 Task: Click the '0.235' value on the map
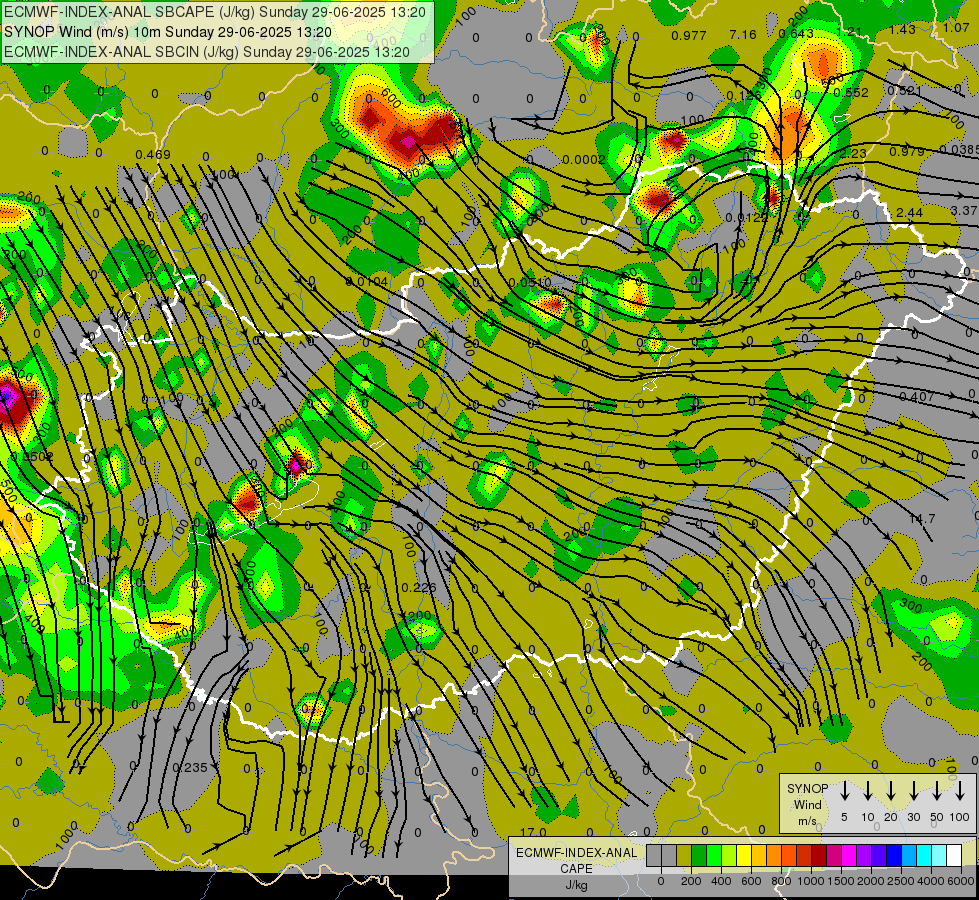point(190,768)
